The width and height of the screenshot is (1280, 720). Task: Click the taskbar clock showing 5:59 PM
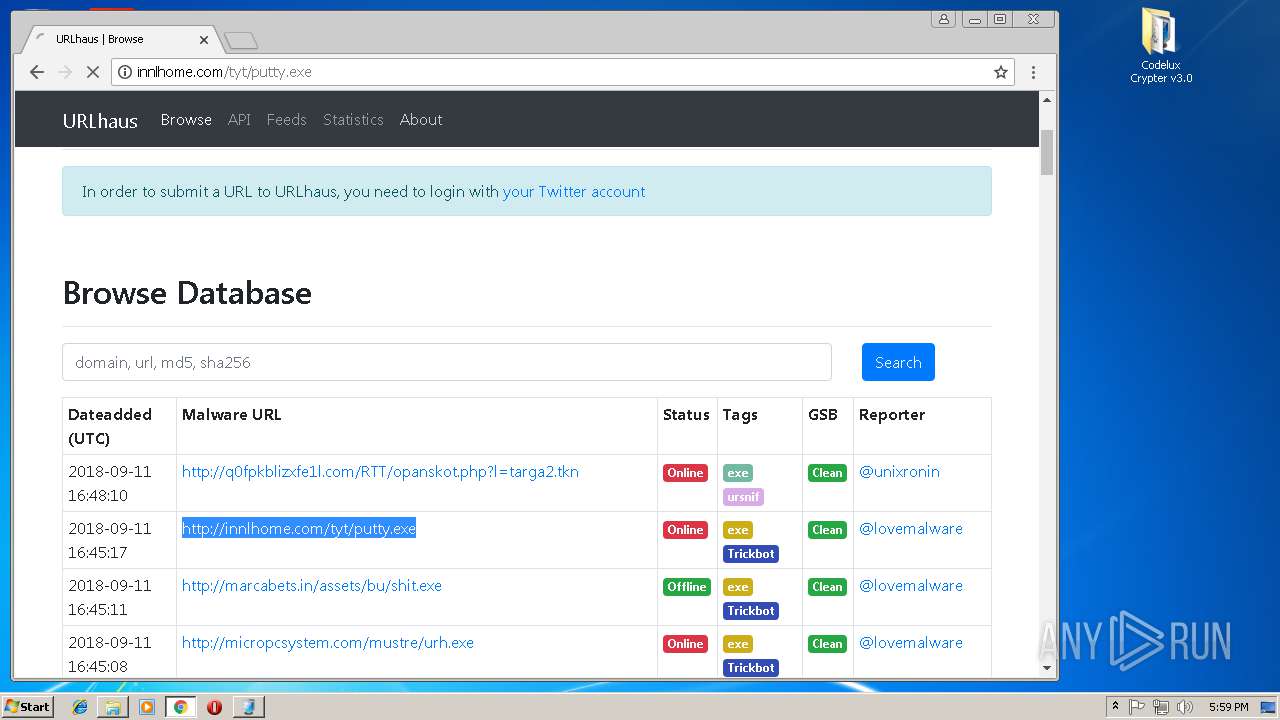pos(1228,707)
